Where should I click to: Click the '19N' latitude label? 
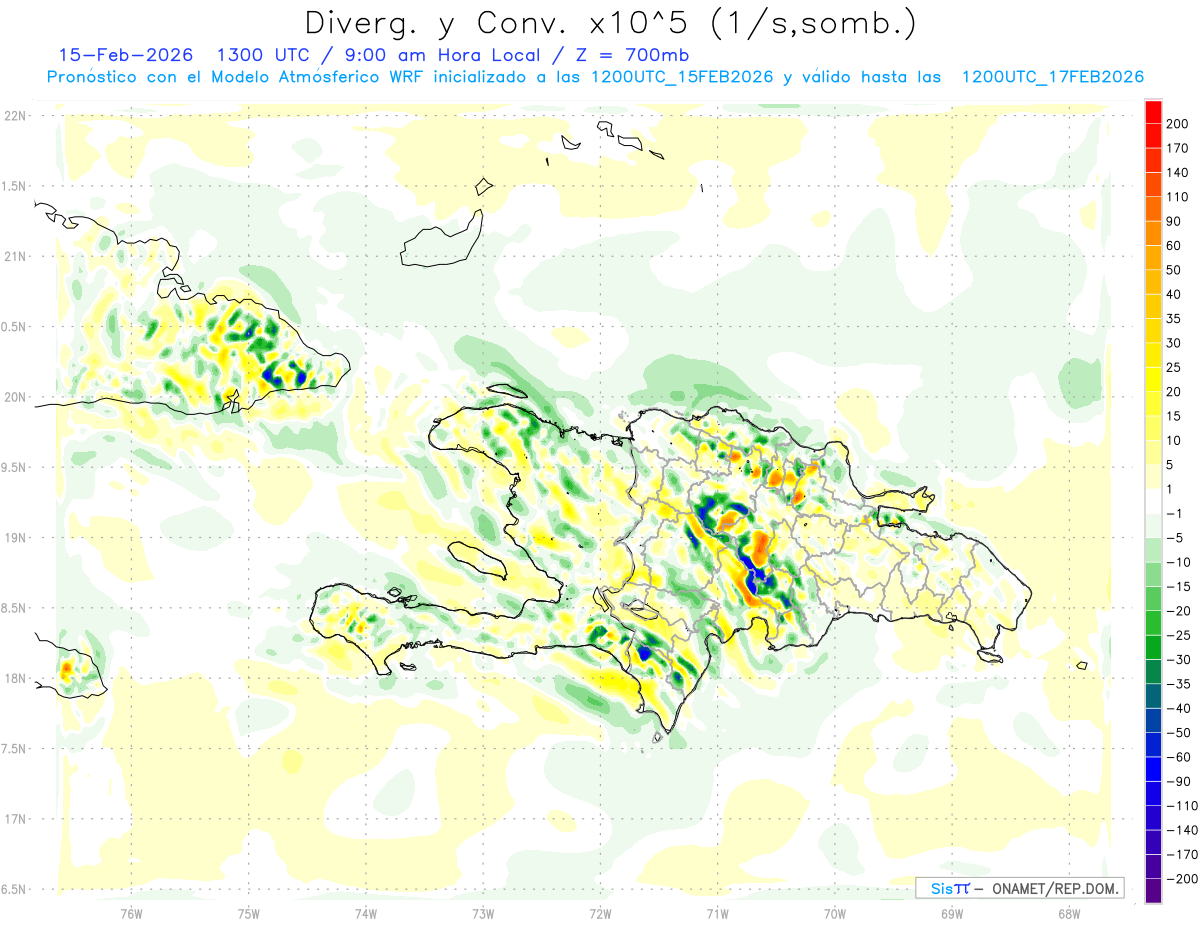coord(14,538)
